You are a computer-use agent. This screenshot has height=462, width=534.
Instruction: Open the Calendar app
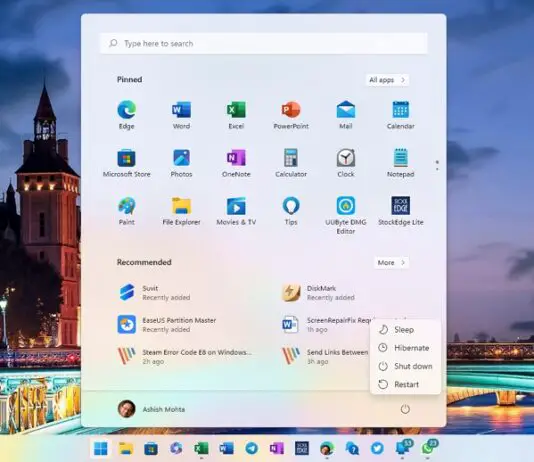tap(400, 115)
